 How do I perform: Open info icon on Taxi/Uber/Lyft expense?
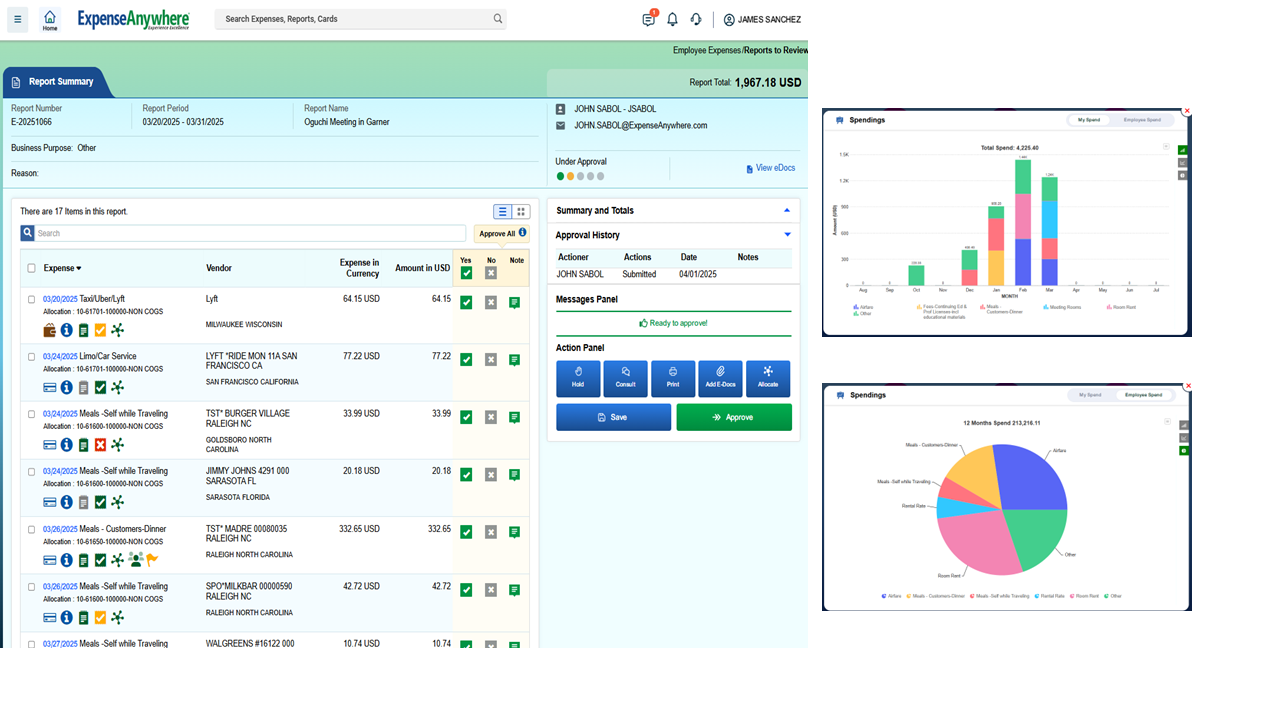(67, 330)
